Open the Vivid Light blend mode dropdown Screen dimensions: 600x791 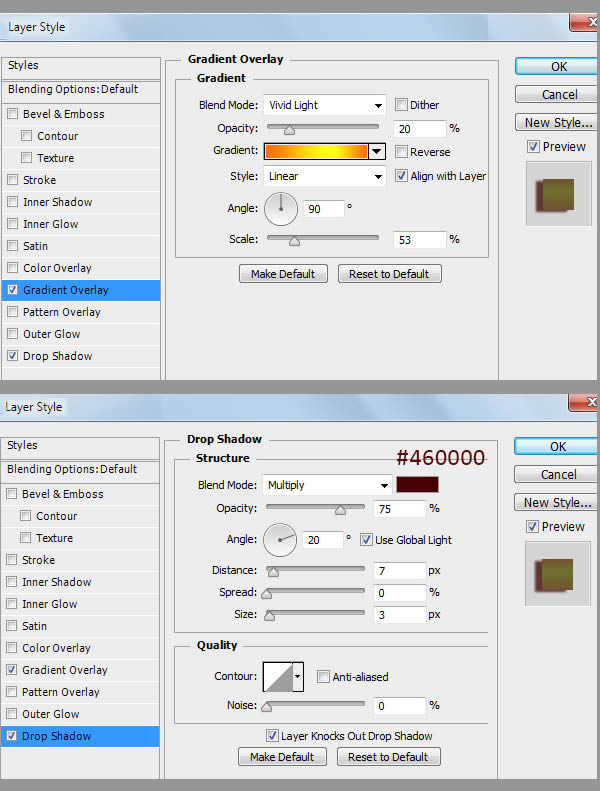324,105
